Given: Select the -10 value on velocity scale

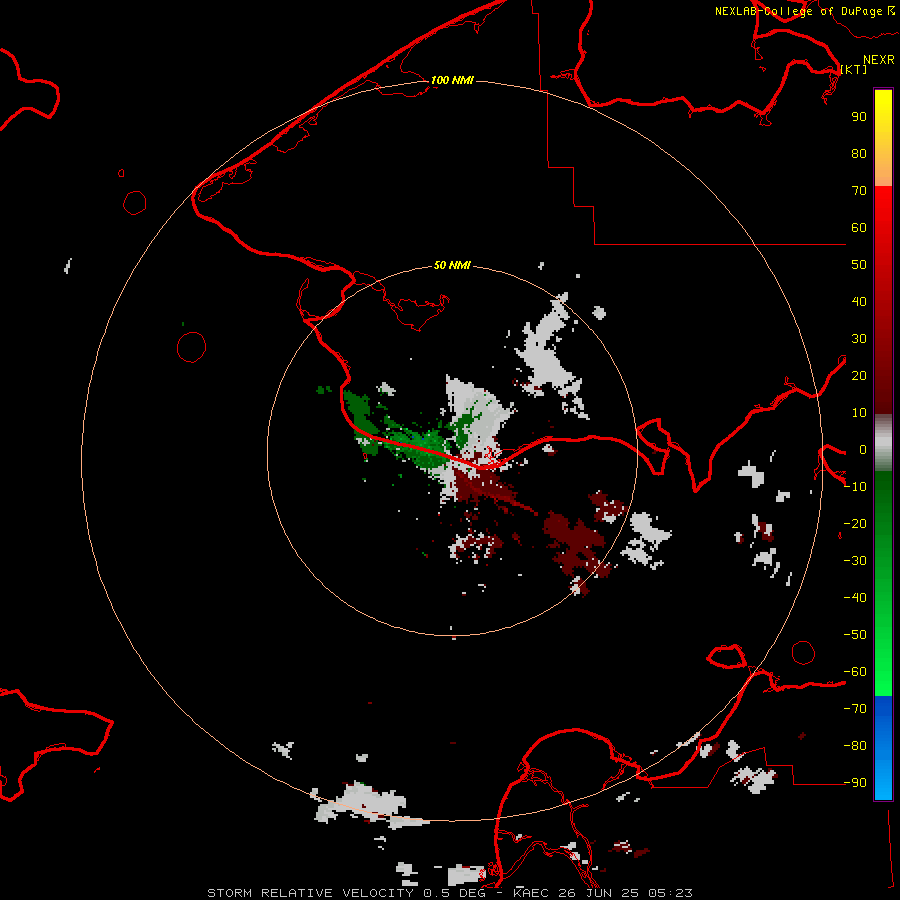Looking at the screenshot, I should pos(855,487).
